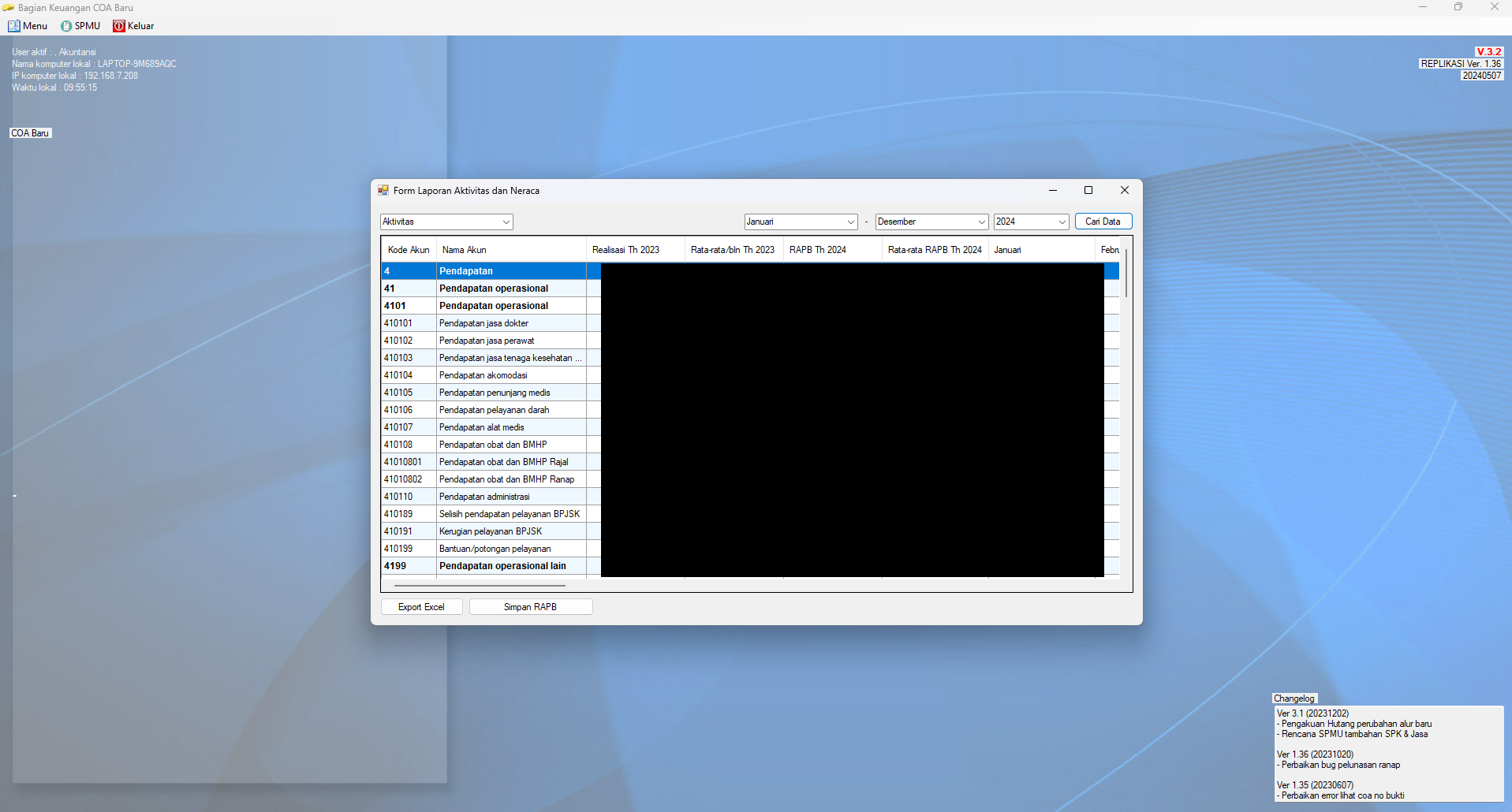The height and width of the screenshot is (812, 1512).
Task: Close the Form Laporan Aktivitas dan Neraca window
Action: pos(1125,190)
